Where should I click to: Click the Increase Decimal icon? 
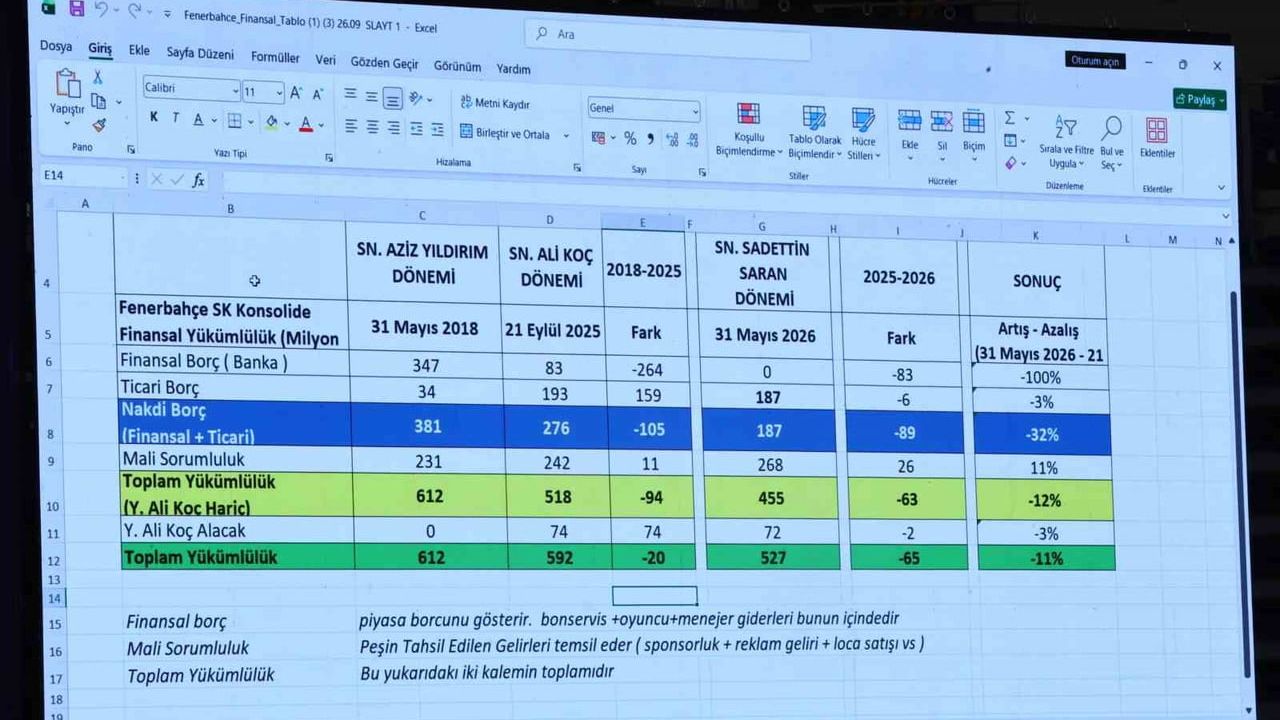coord(672,139)
